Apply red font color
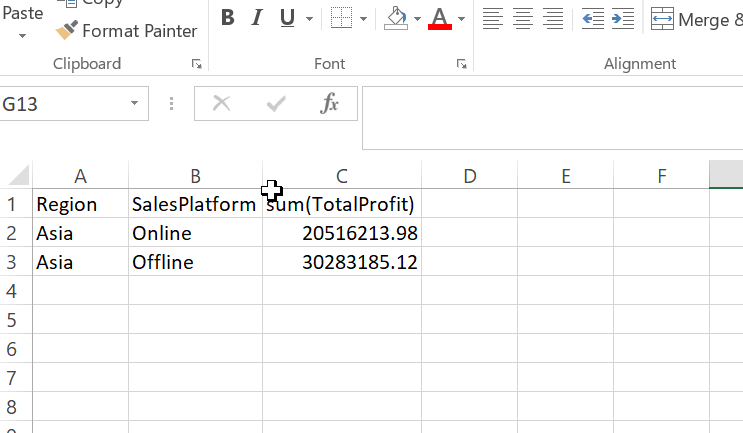Viewport: 743px width, 433px height. point(440,18)
